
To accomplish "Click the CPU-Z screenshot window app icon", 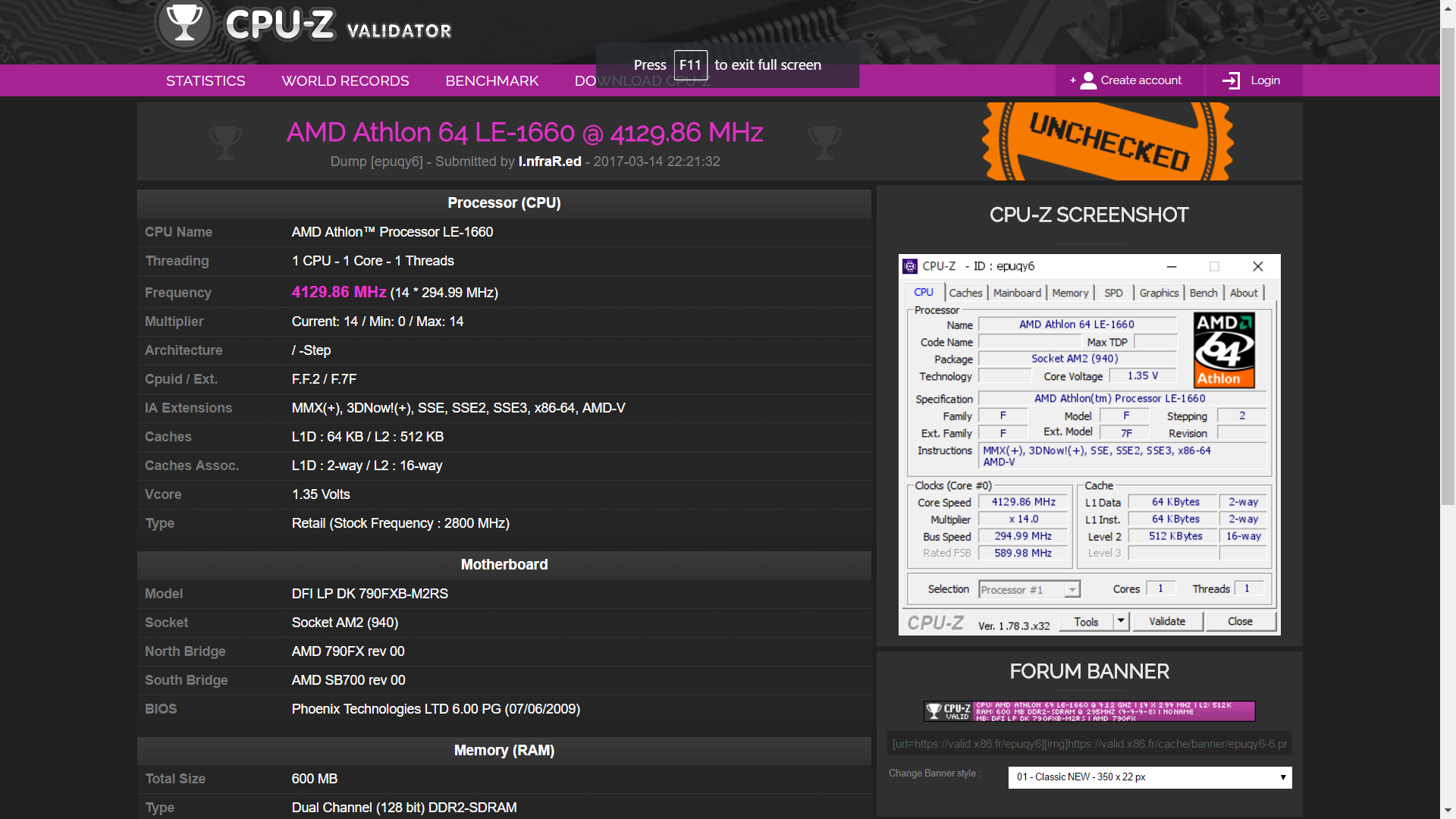I will click(x=910, y=266).
